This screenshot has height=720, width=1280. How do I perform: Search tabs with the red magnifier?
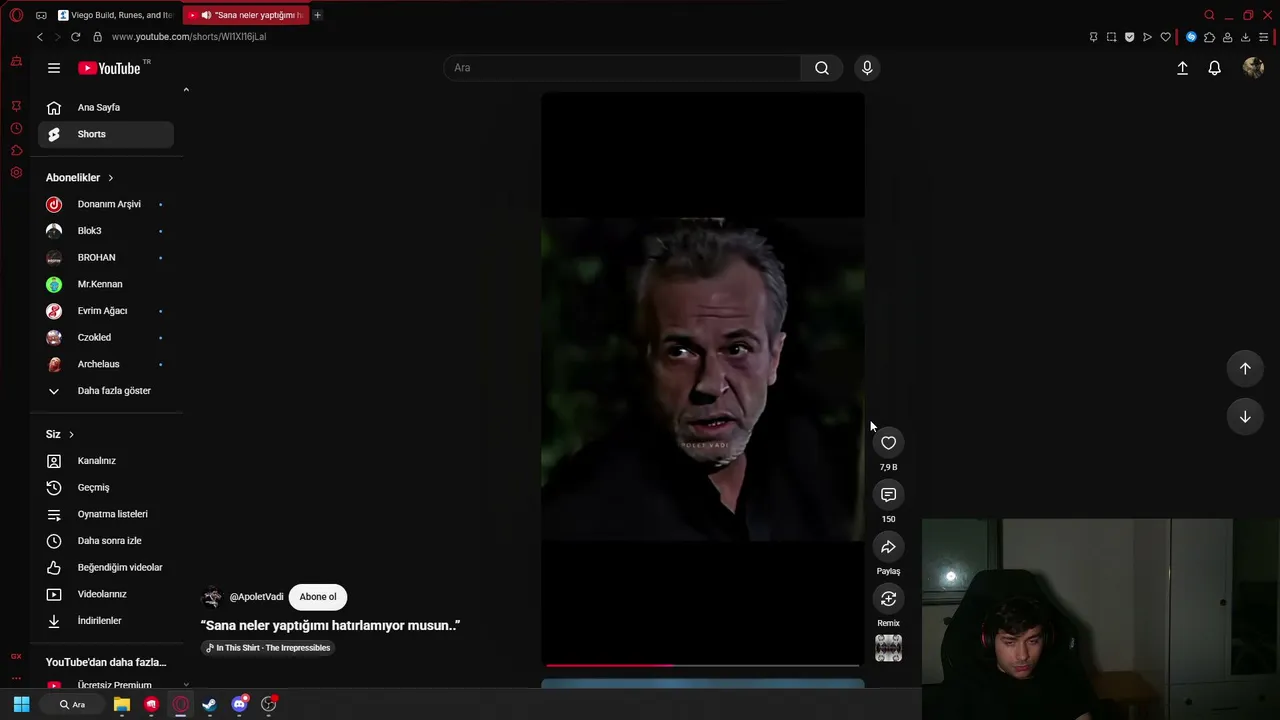1209,15
